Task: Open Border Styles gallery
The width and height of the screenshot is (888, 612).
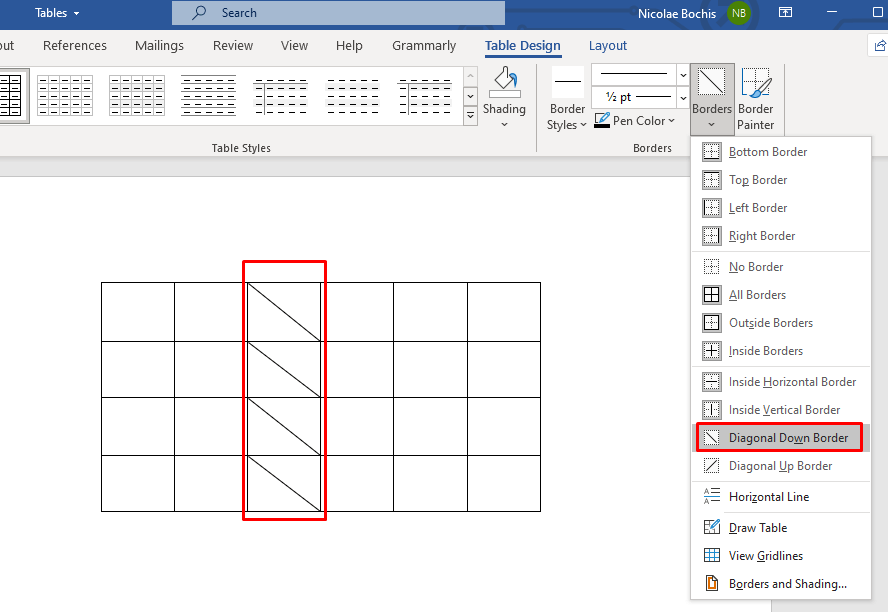Action: (567, 102)
